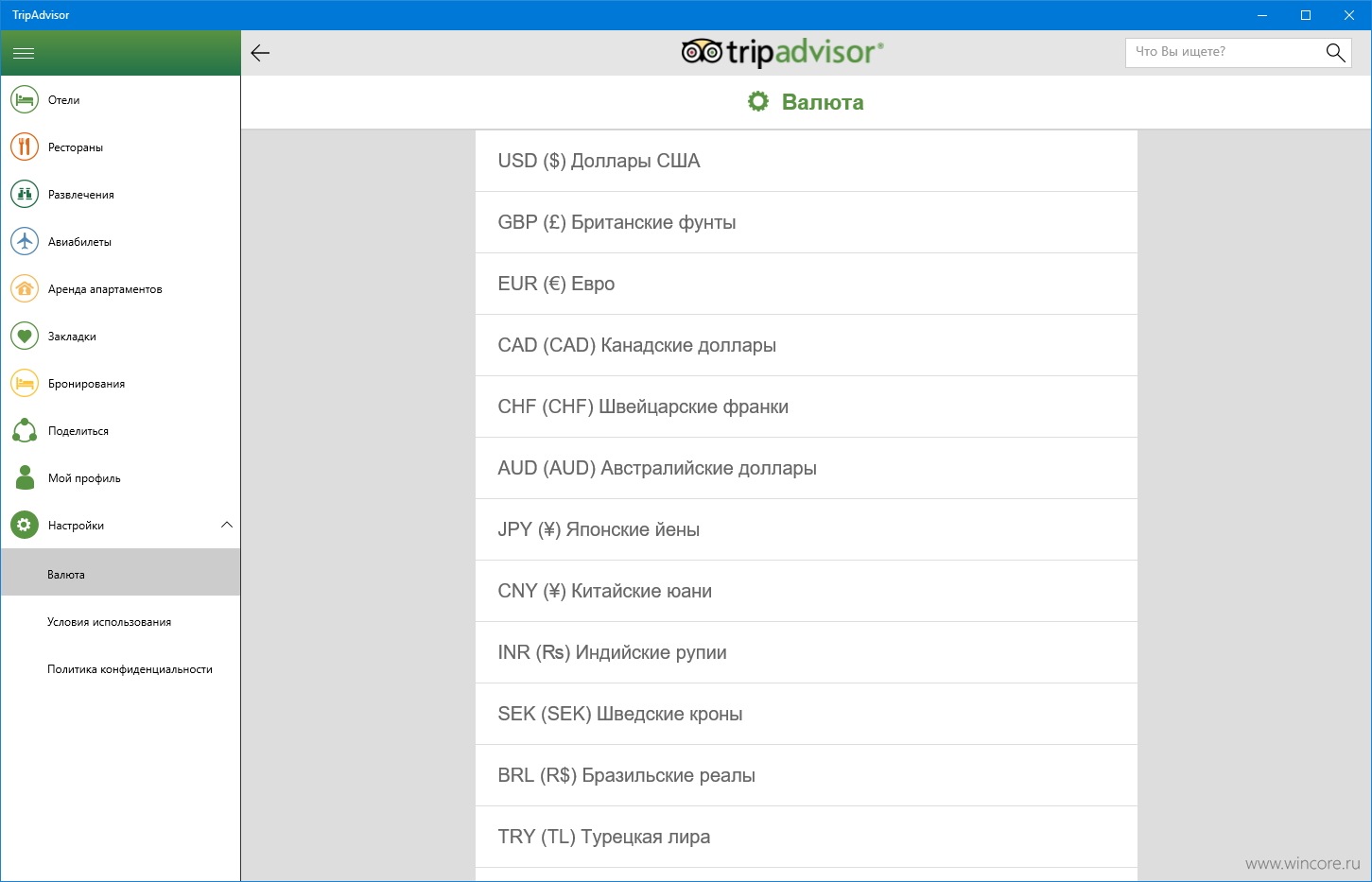1372x882 pixels.
Task: Choose GBP Британские фунты currency
Action: click(x=806, y=222)
